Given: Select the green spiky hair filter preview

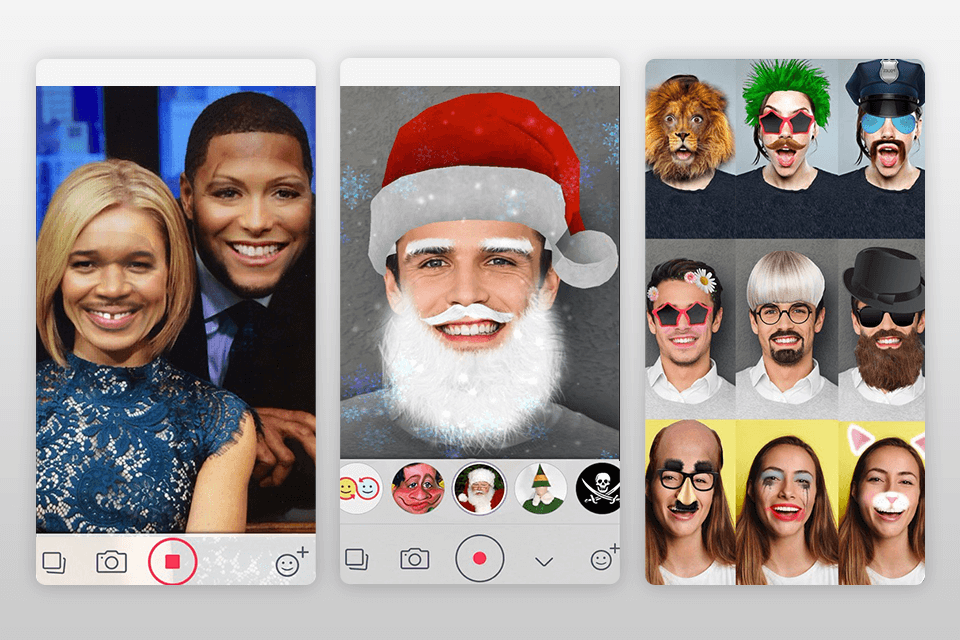Looking at the screenshot, I should pos(785,148).
